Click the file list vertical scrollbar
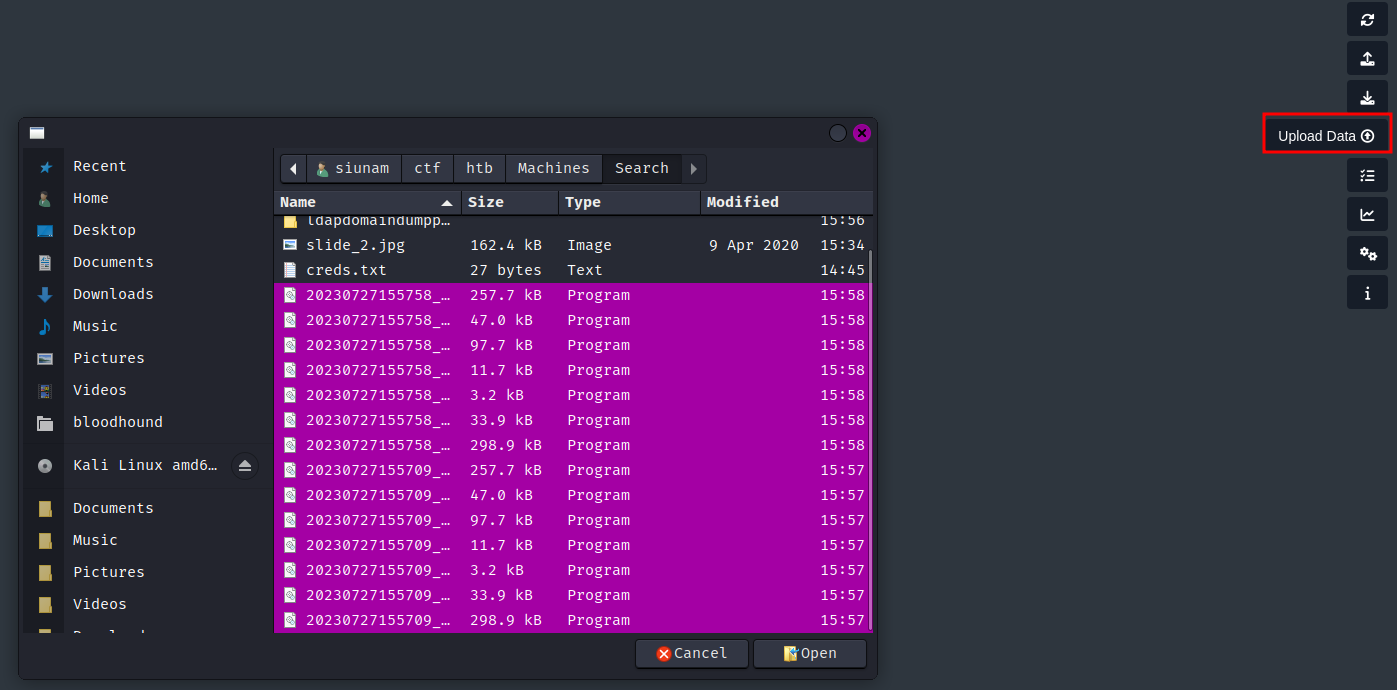 pos(871,440)
